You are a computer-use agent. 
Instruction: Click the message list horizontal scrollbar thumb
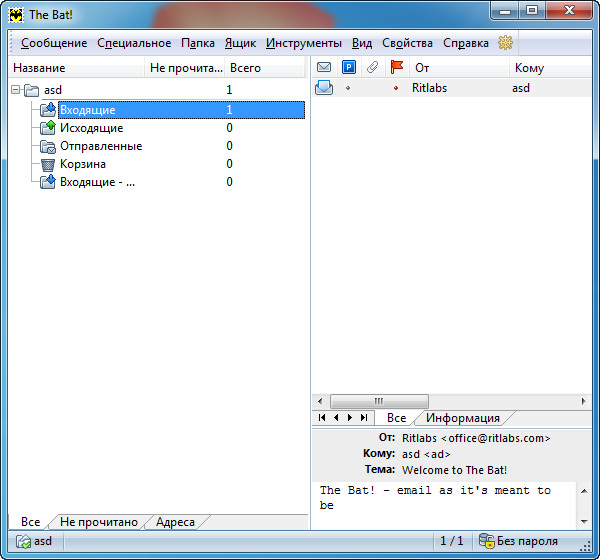click(x=379, y=401)
